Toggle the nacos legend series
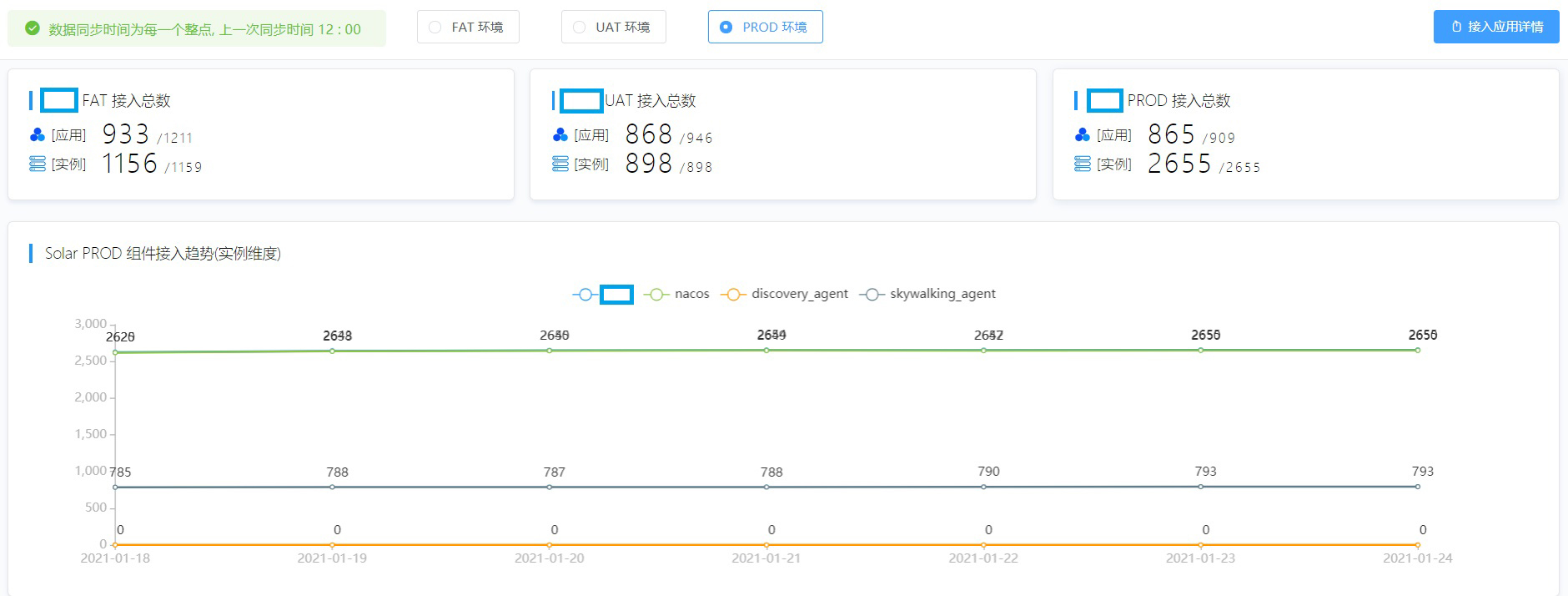This screenshot has height=596, width=1568. [x=676, y=294]
